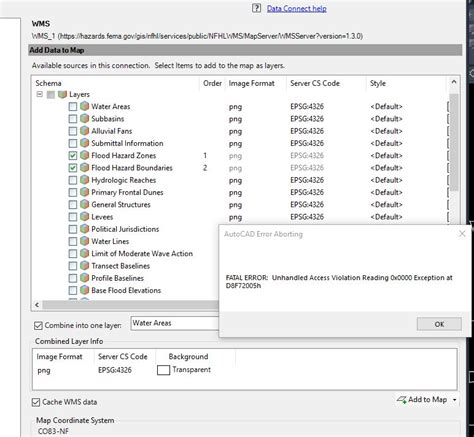Click the Server CS Code column header
The image size is (474, 437).
pyautogui.click(x=315, y=83)
